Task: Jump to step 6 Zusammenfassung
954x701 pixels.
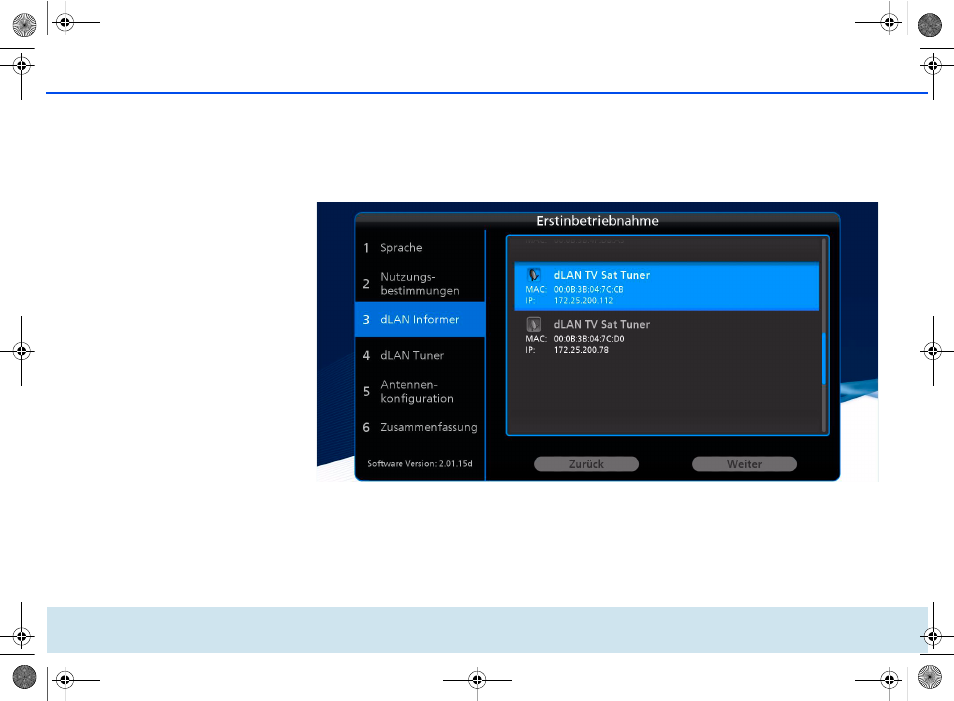Action: coord(420,427)
